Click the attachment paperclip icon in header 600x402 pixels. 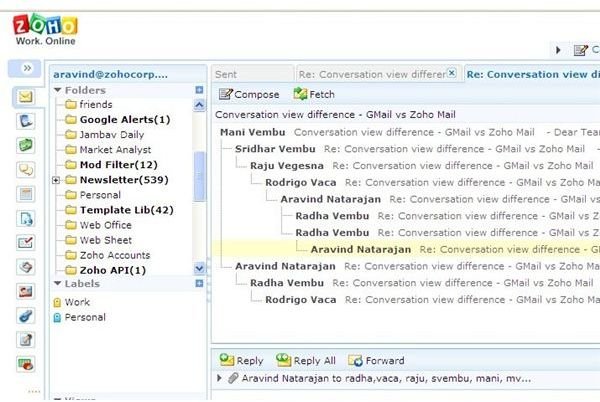click(x=233, y=379)
